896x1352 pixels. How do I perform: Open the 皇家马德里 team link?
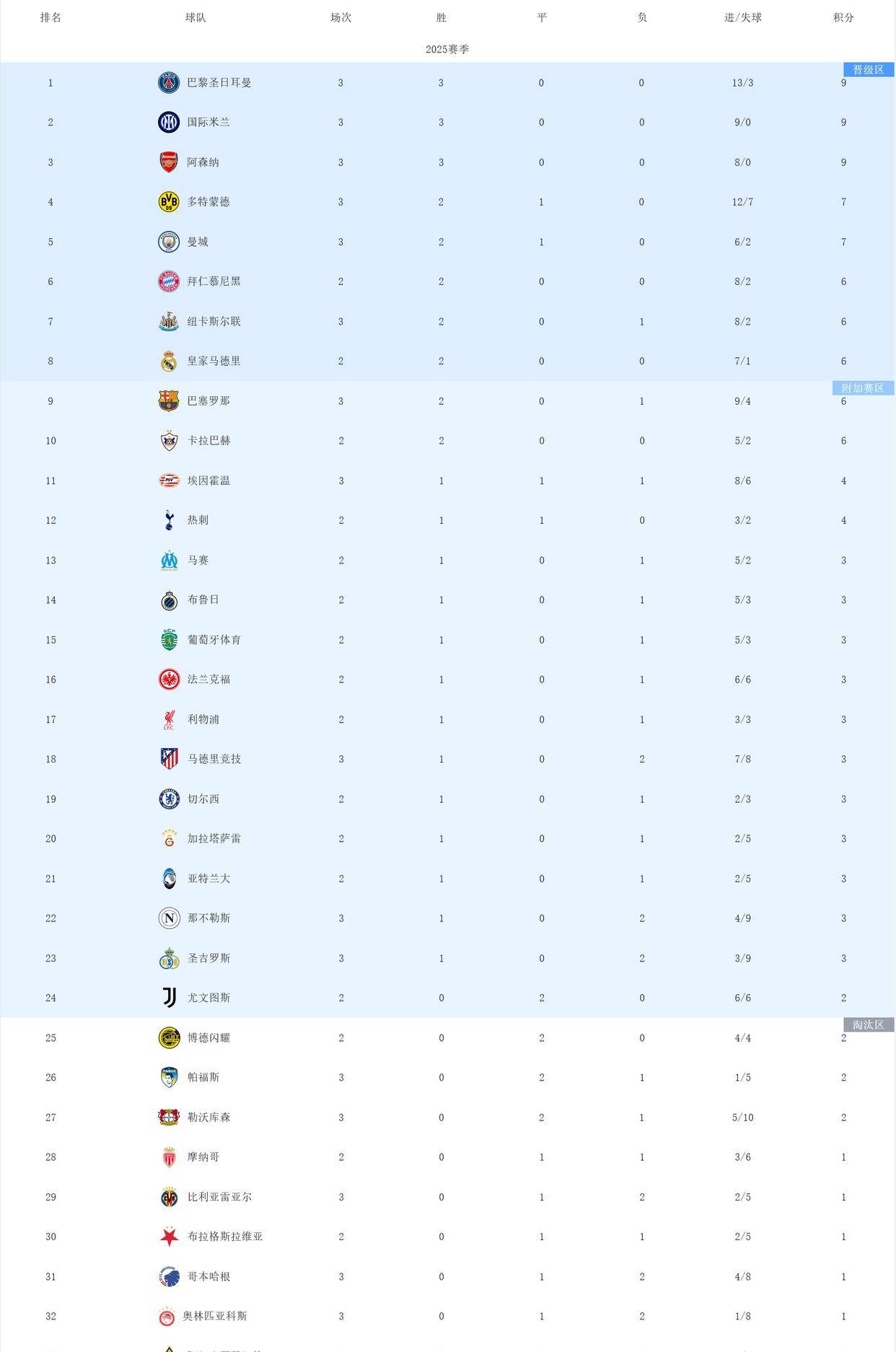(x=214, y=361)
